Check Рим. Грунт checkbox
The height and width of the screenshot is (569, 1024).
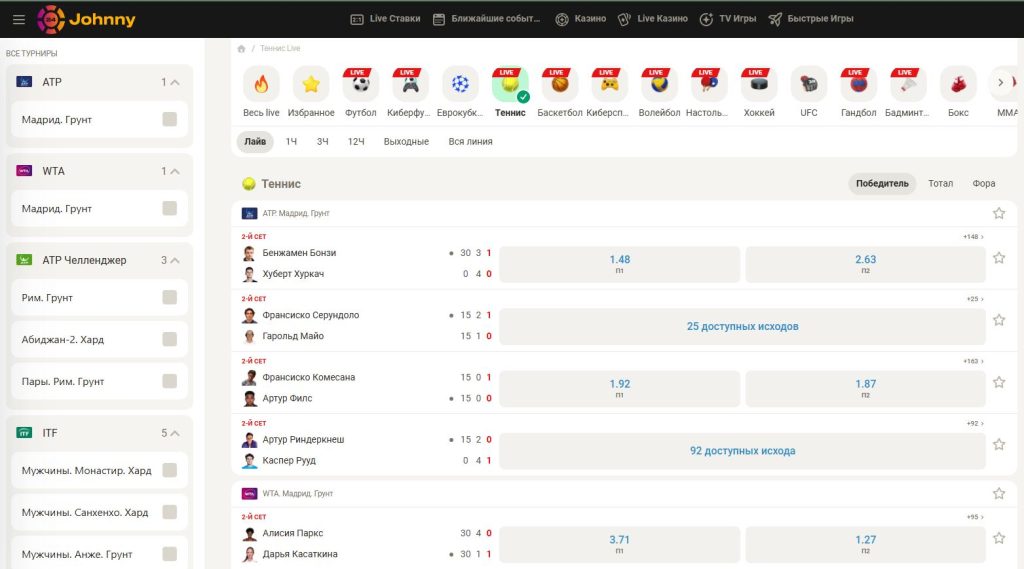point(170,297)
